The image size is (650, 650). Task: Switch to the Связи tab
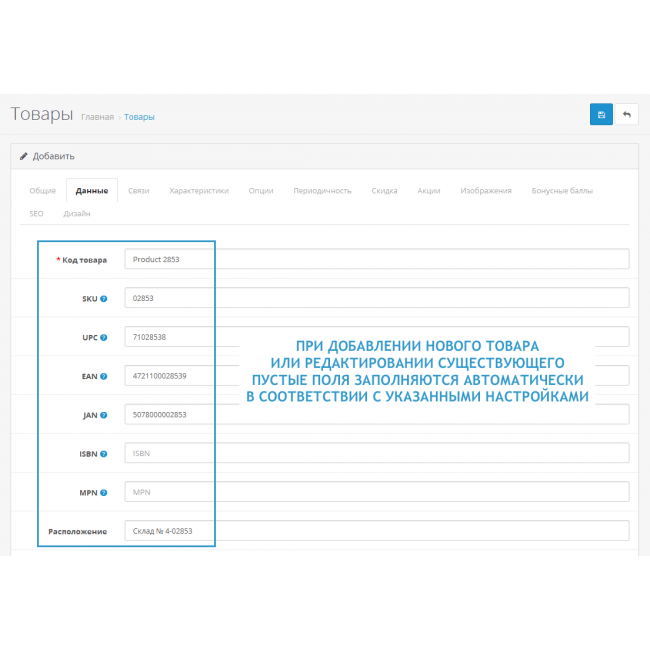pos(139,190)
